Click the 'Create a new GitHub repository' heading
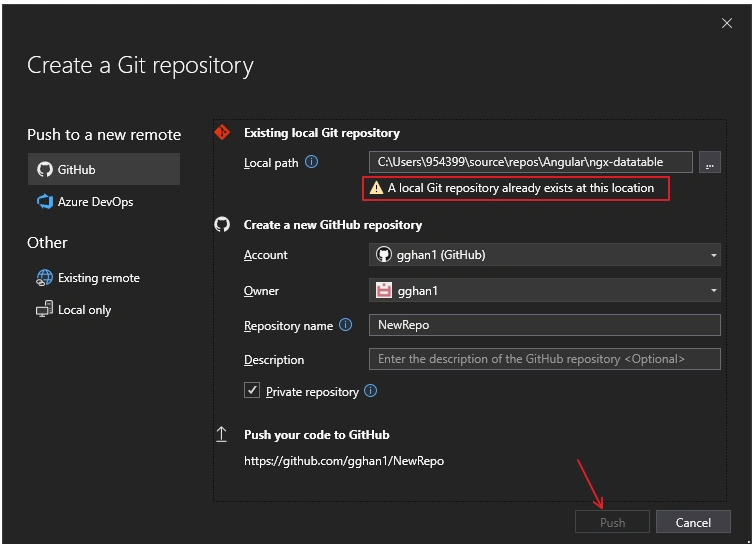Screen dimensions: 754x544 pos(333,225)
